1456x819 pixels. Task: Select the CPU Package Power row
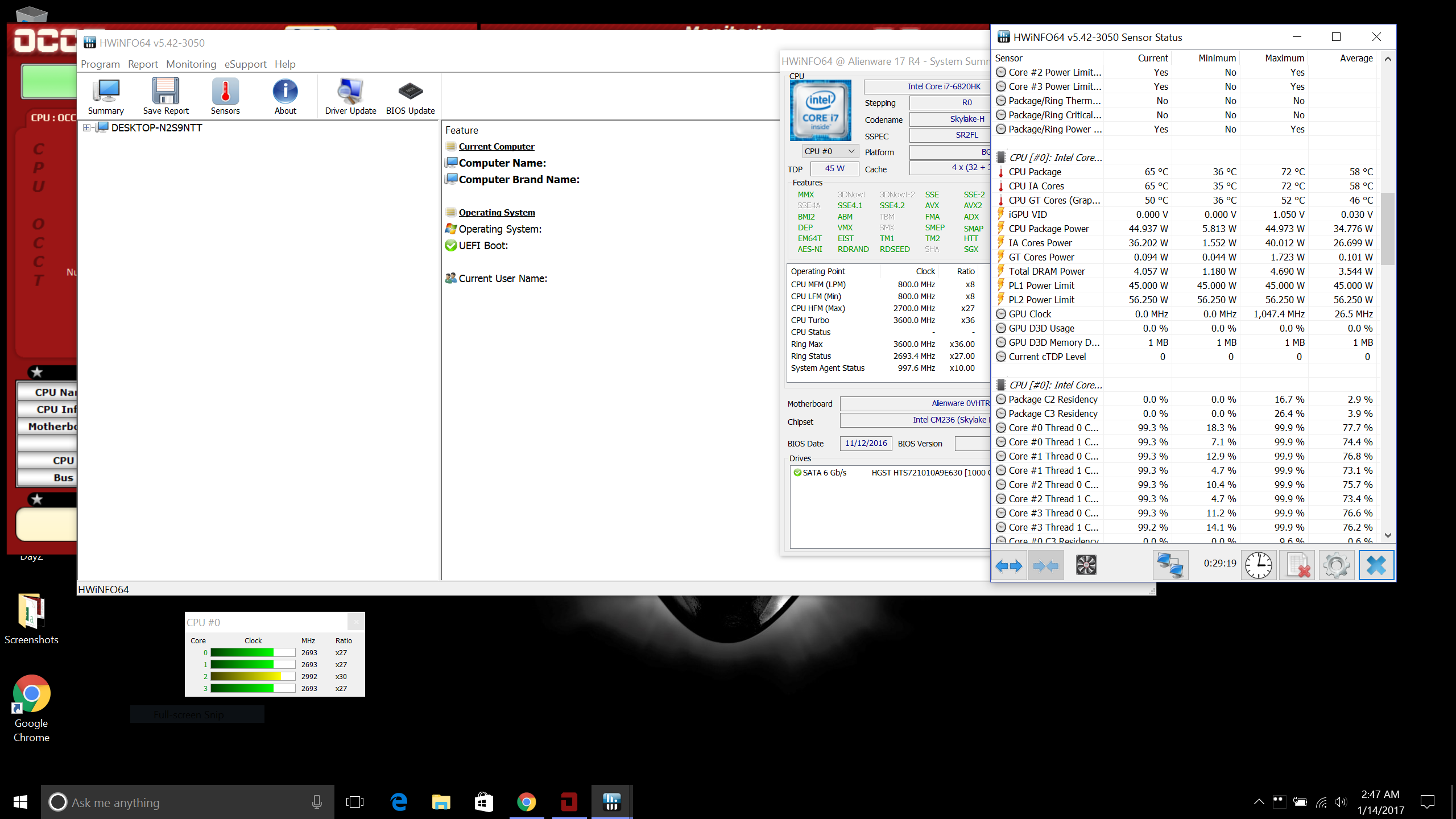(1185, 229)
